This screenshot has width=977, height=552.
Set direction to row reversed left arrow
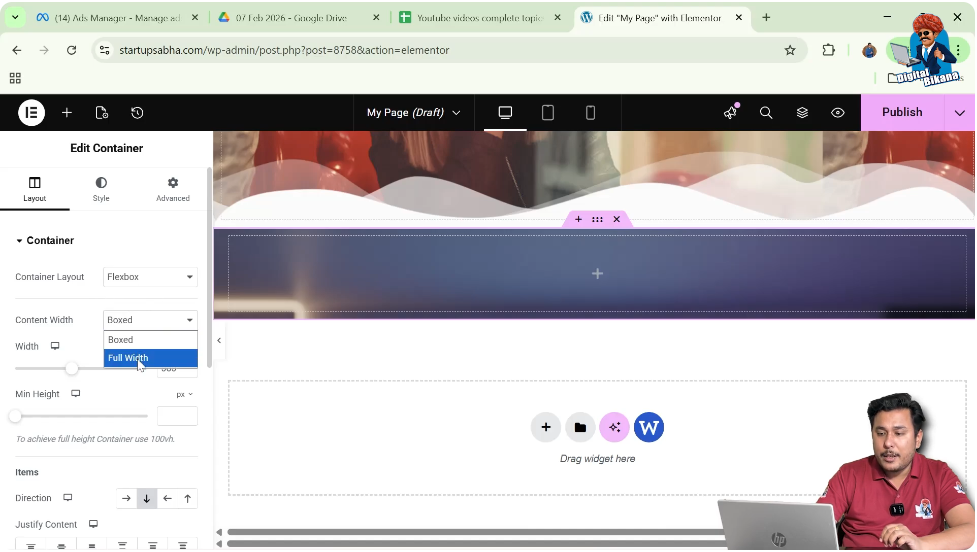pos(167,498)
